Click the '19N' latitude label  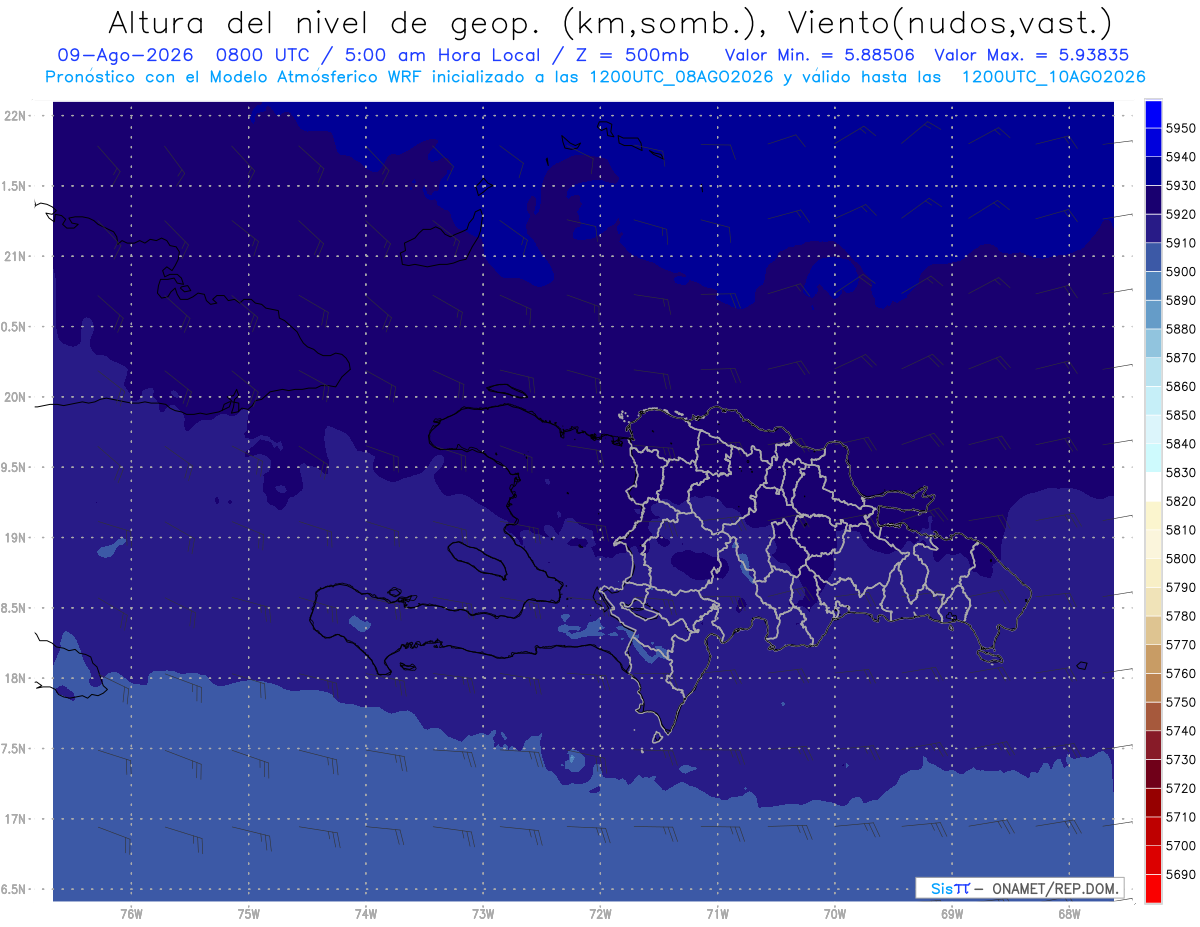[x=15, y=538]
